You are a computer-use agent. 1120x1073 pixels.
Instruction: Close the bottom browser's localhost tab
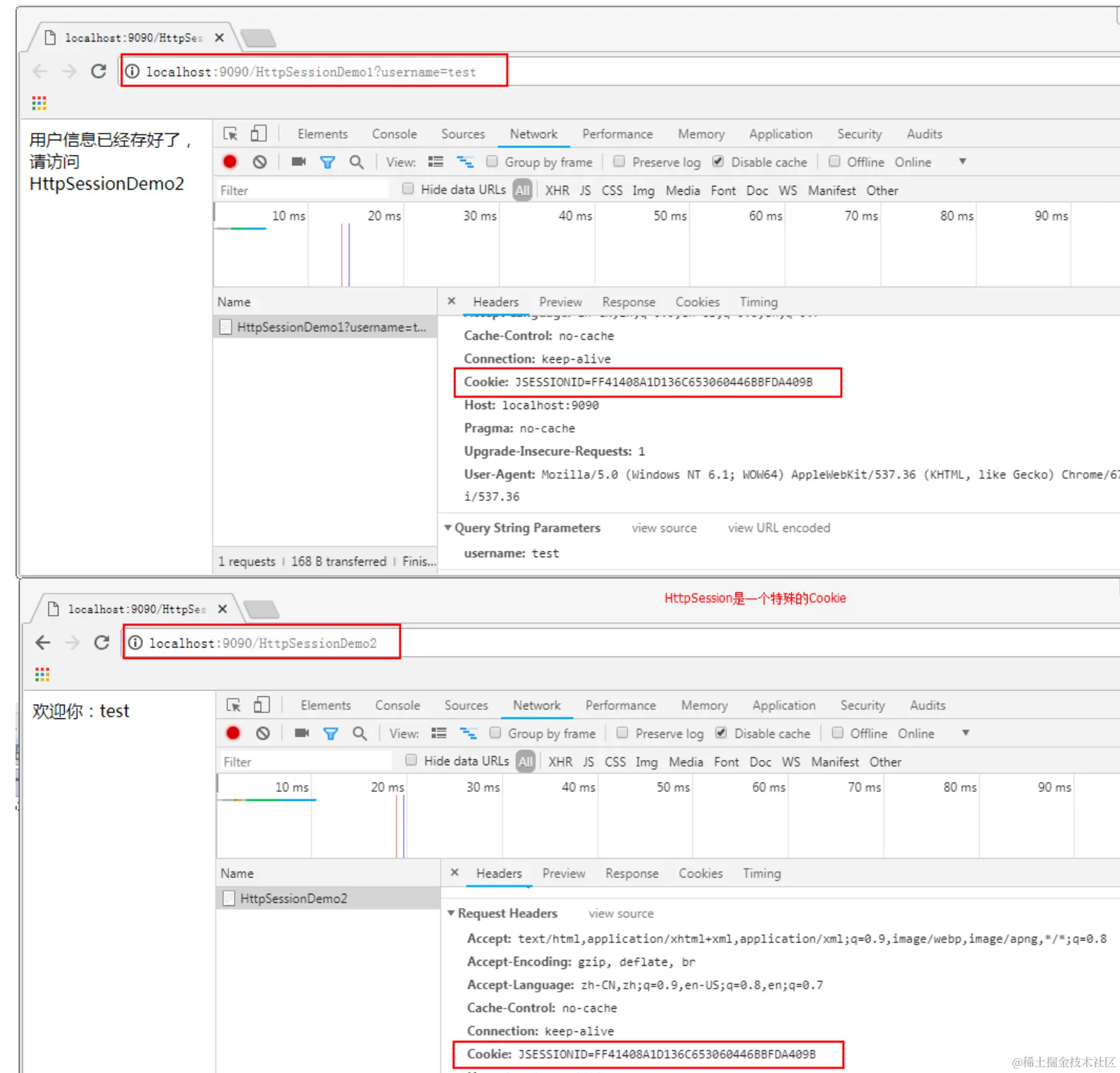(x=222, y=609)
